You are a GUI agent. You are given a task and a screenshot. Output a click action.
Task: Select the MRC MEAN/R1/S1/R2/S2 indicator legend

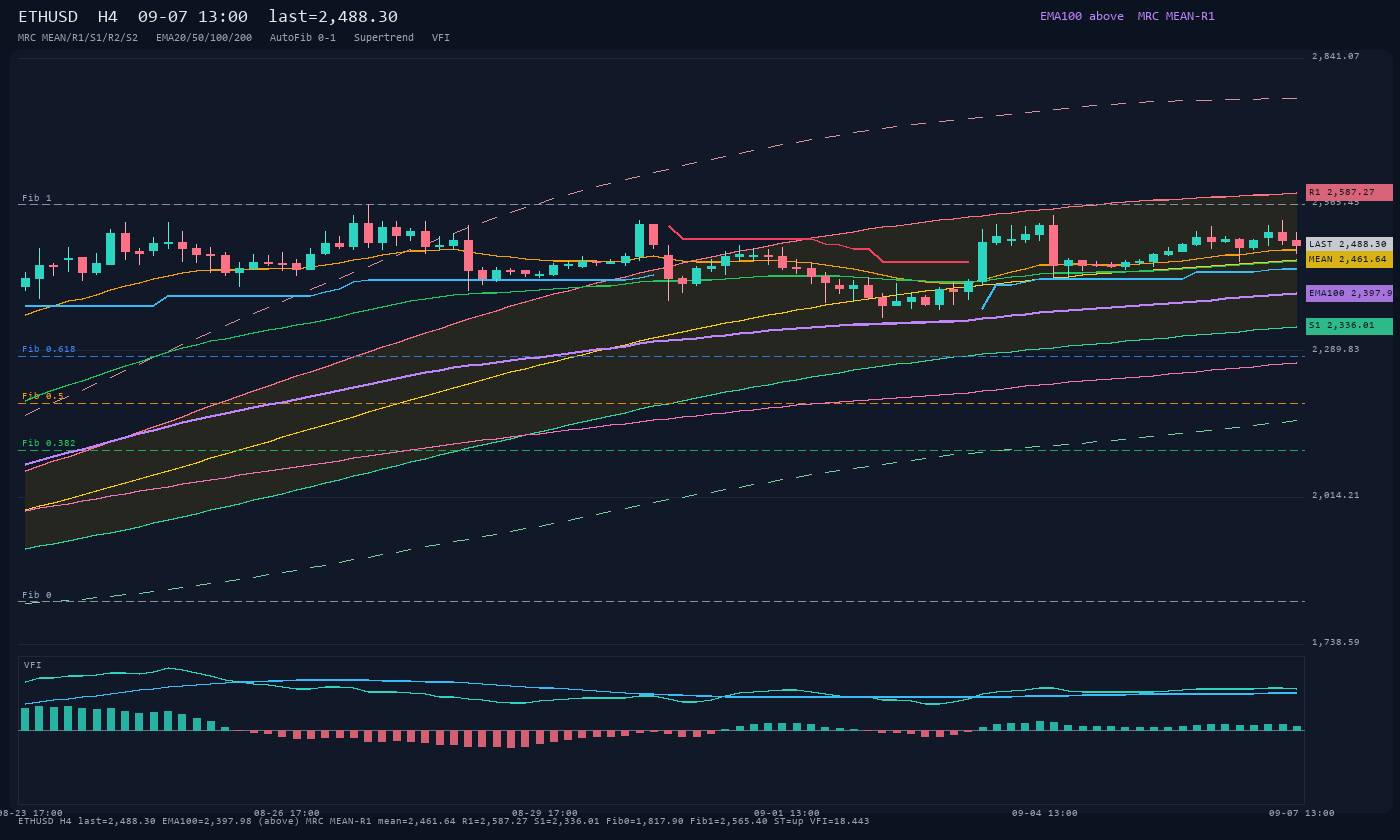coord(78,38)
